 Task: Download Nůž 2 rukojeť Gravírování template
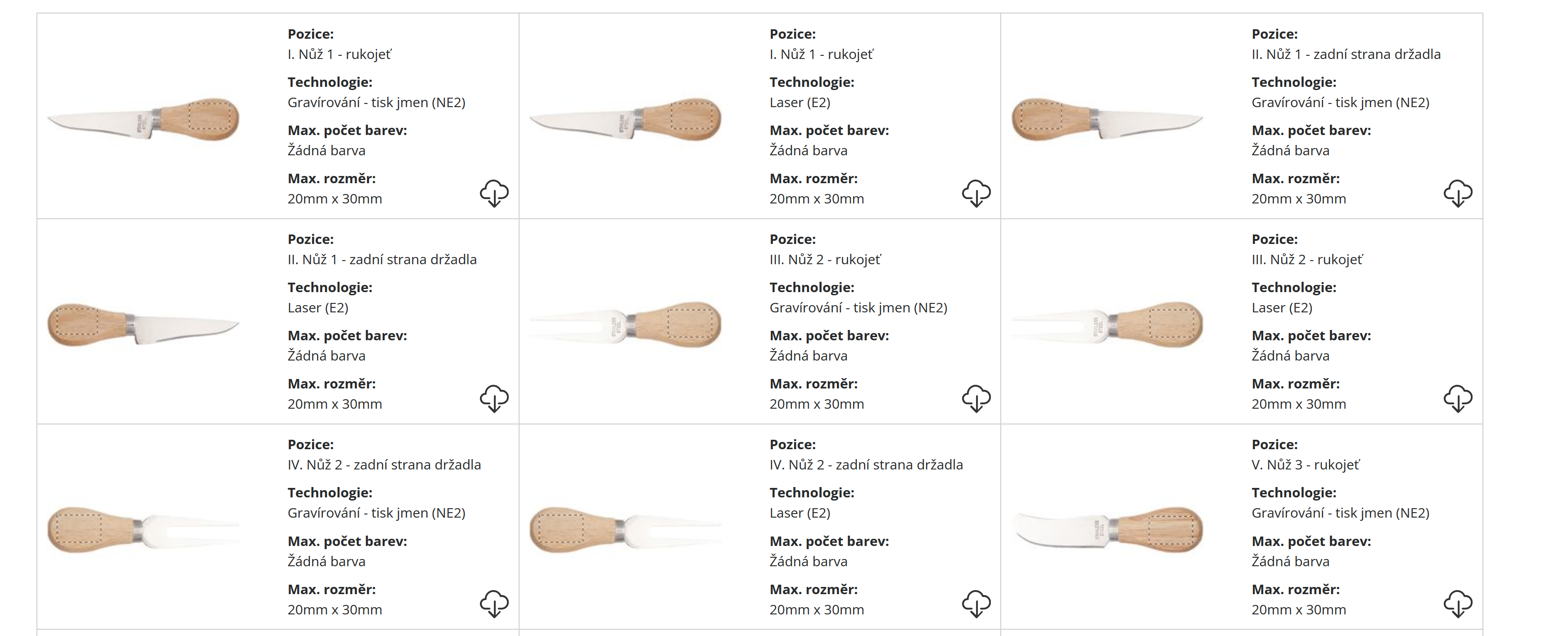(976, 398)
